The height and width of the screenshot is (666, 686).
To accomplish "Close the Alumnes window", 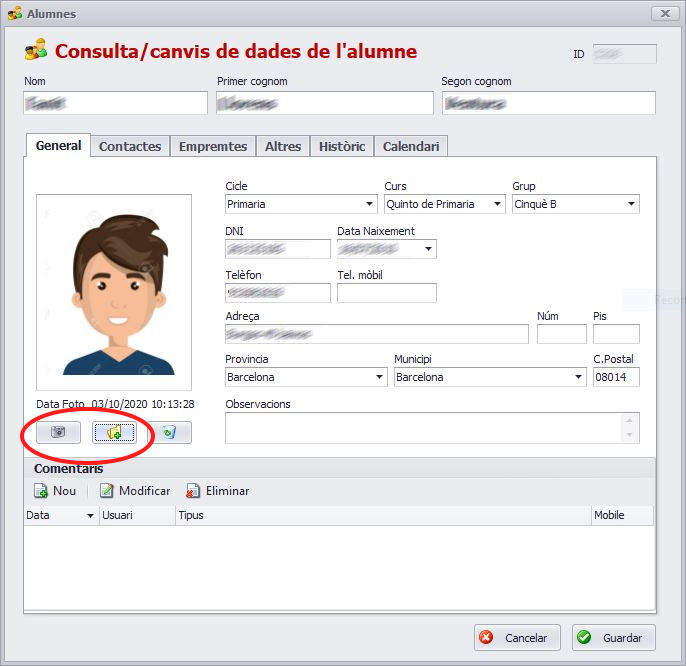I will [x=665, y=14].
